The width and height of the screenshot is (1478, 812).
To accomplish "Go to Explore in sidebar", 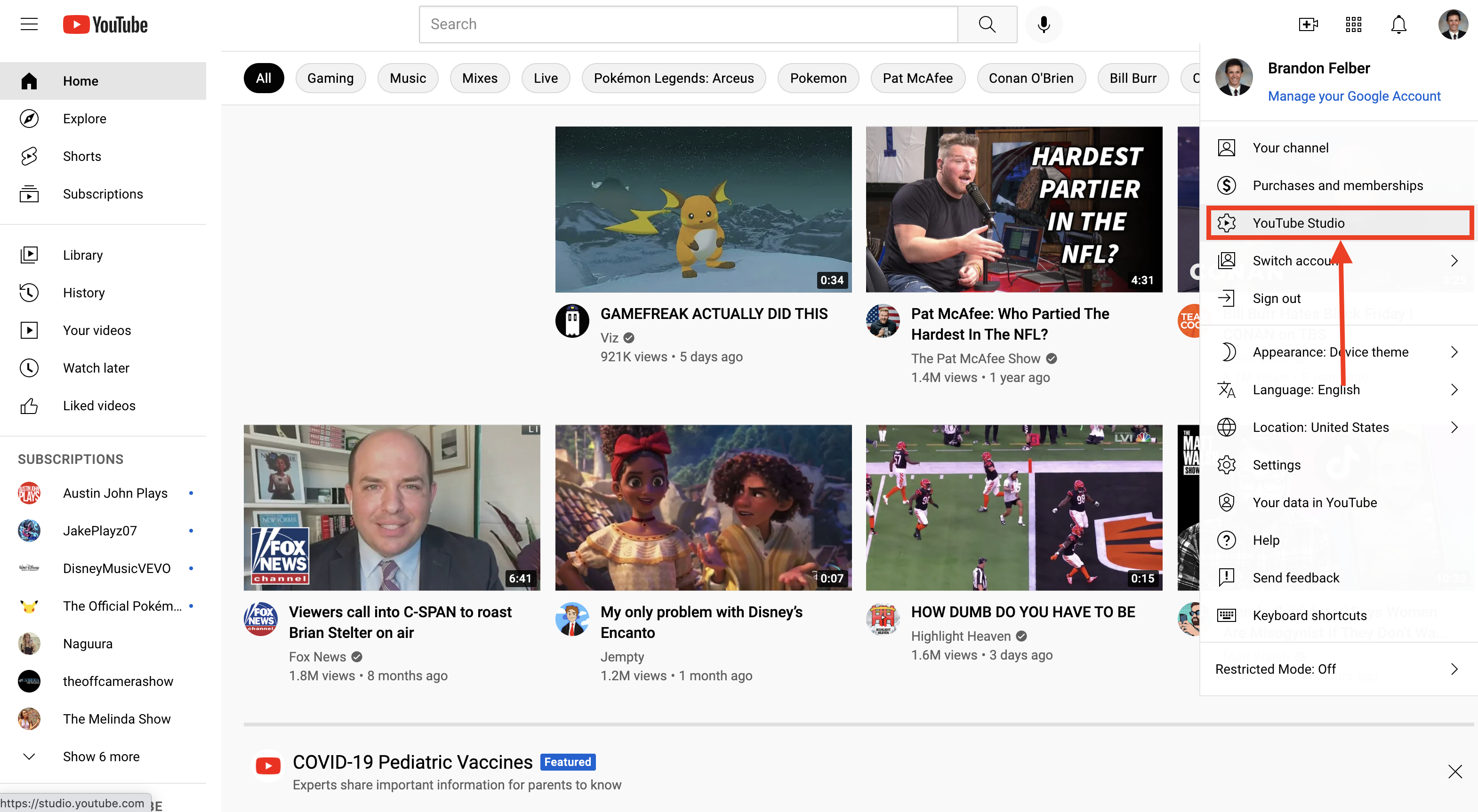I will coord(103,119).
